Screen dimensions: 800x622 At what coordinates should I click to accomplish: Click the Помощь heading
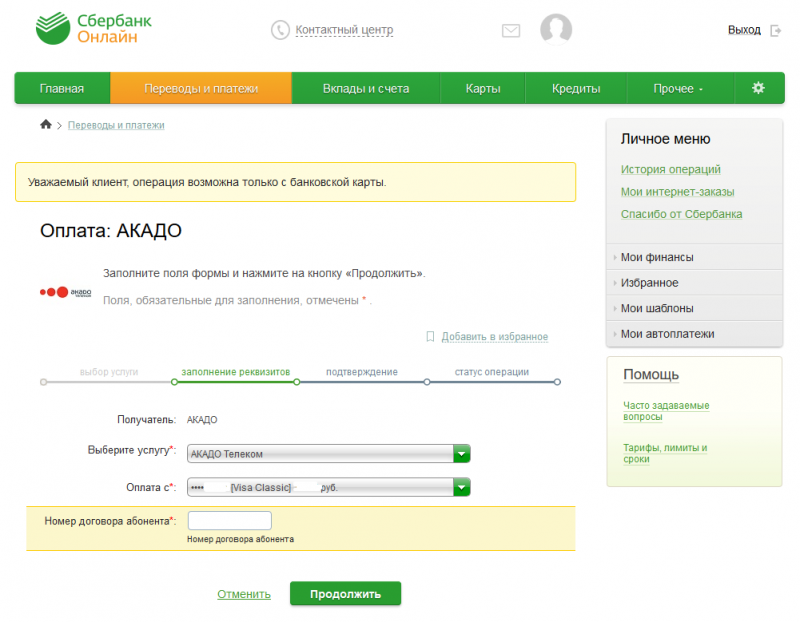tap(651, 375)
